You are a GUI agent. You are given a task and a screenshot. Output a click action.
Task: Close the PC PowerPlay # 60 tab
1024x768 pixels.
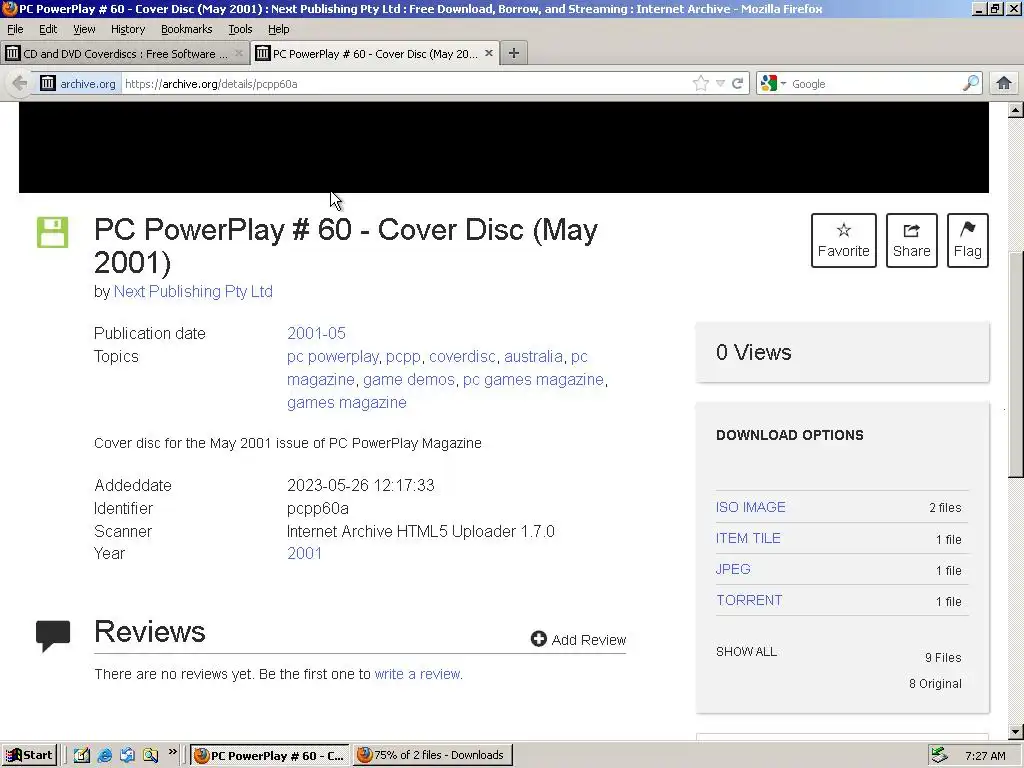pyautogui.click(x=488, y=54)
